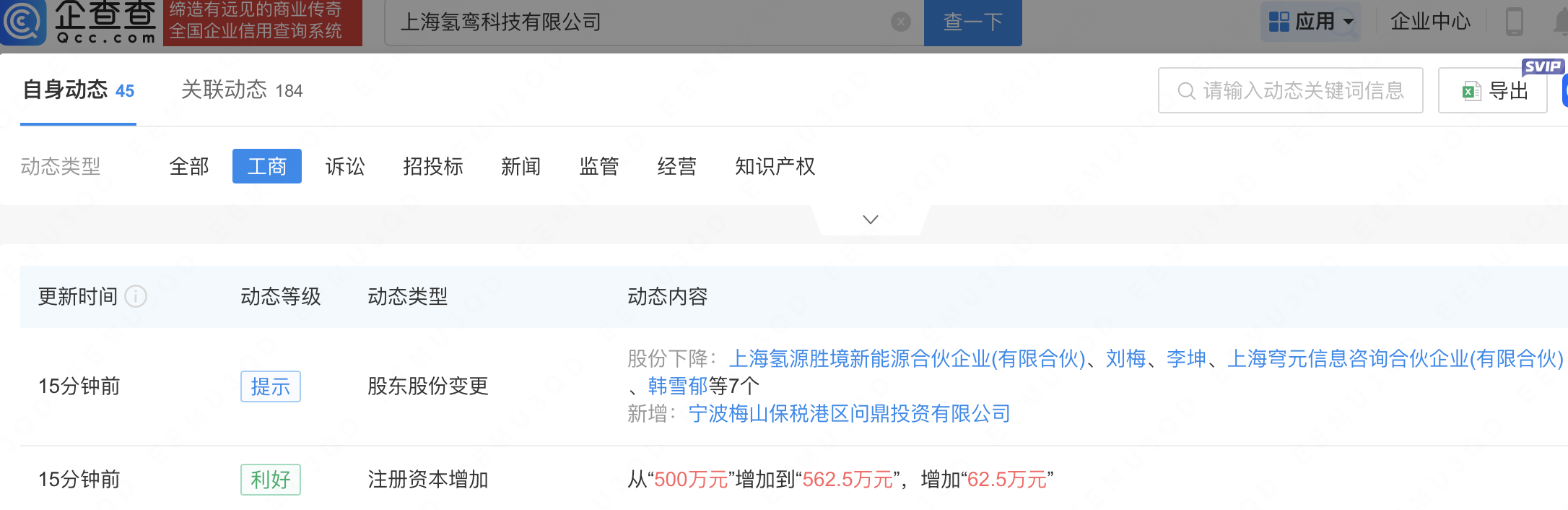The height and width of the screenshot is (510, 1568).
Task: Open the 企业中心 link
Action: [x=1430, y=22]
